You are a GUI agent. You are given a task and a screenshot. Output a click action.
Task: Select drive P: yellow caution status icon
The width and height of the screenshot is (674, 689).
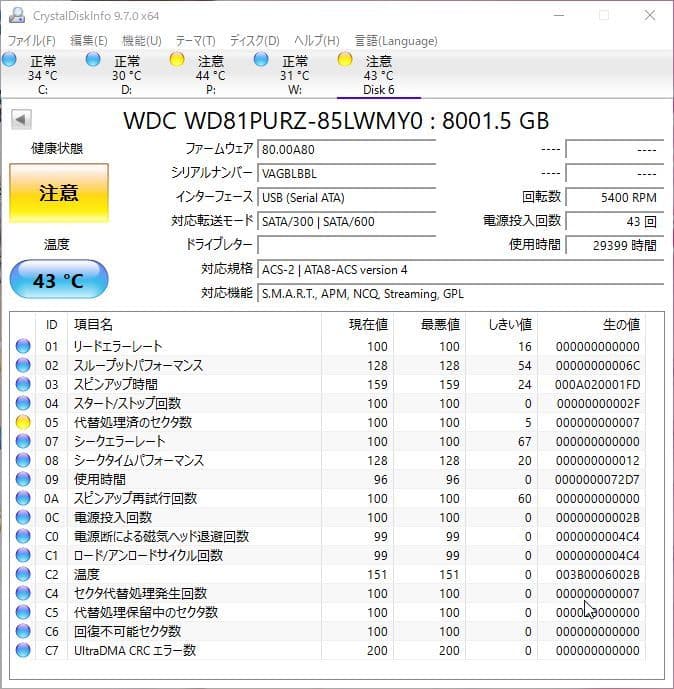coord(177,59)
